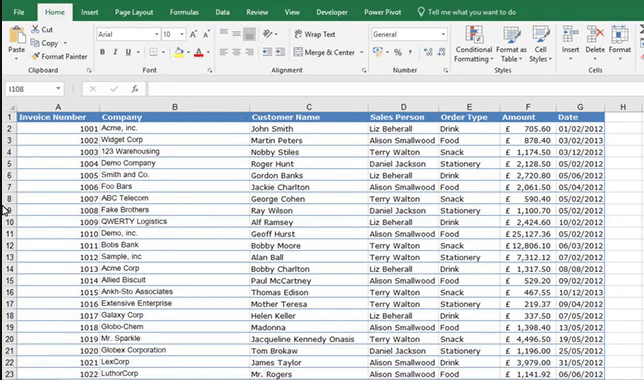Toggle Italic formatting
Image resolution: width=644 pixels, height=380 pixels.
pyautogui.click(x=115, y=52)
